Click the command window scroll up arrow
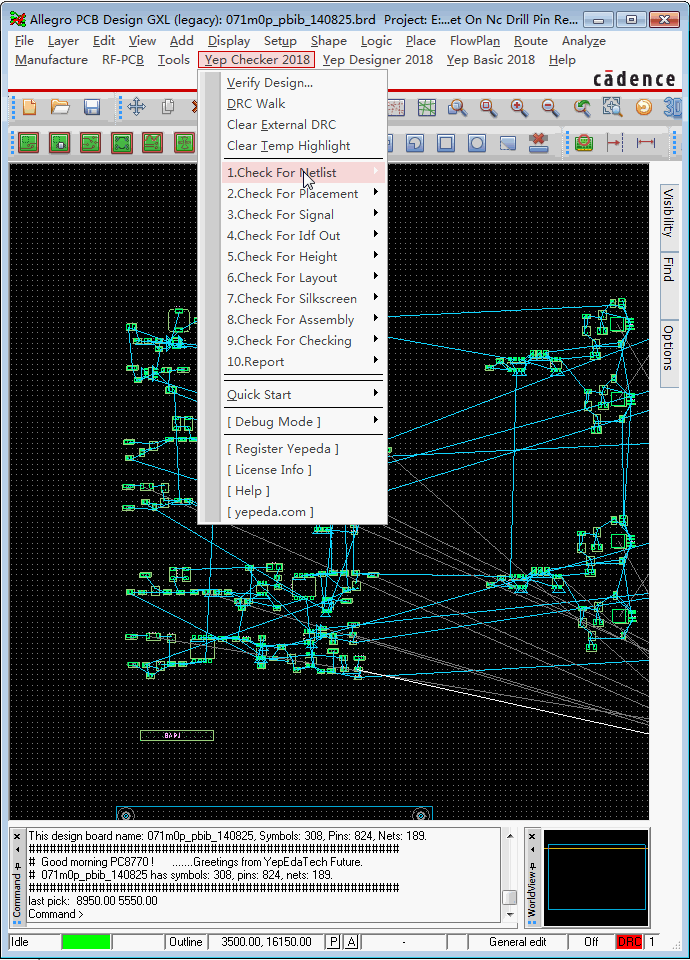 pos(509,836)
